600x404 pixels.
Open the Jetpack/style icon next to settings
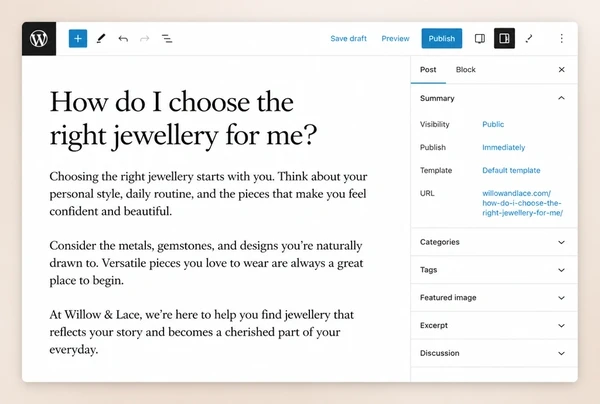pos(529,39)
